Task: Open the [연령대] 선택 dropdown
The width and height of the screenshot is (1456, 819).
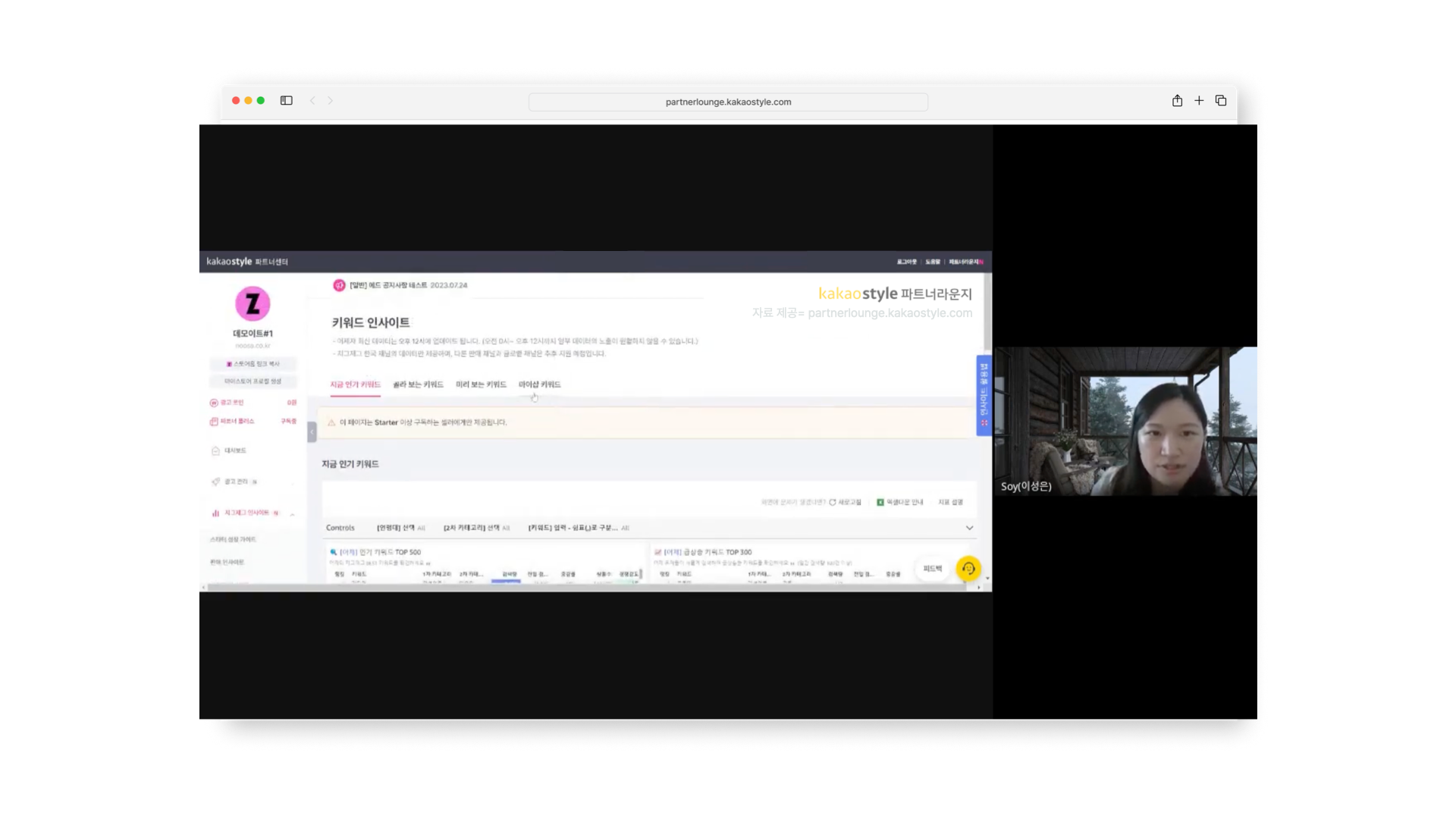Action: pyautogui.click(x=401, y=528)
